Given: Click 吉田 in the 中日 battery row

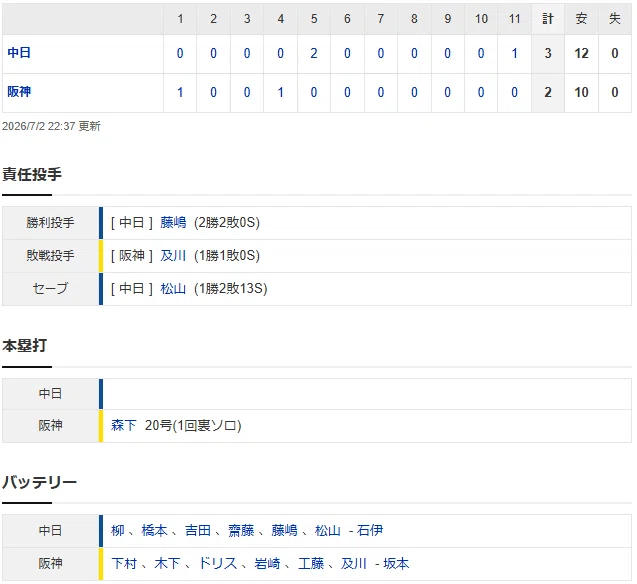Looking at the screenshot, I should tap(198, 530).
